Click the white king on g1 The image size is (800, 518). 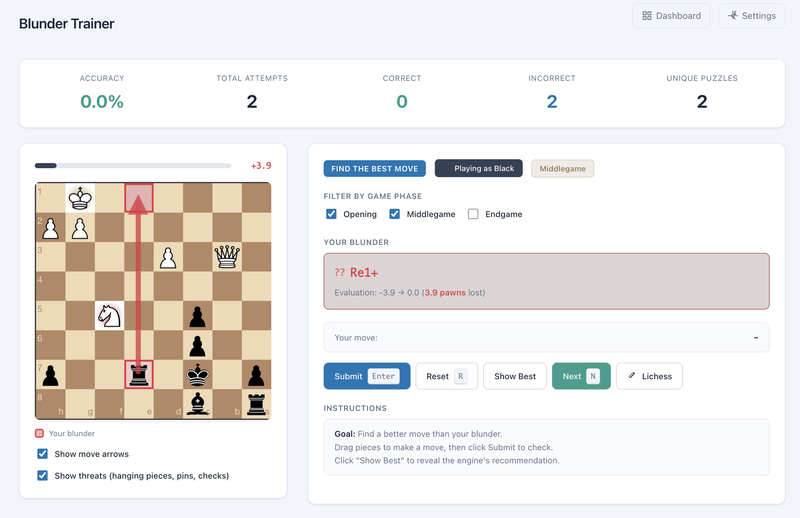[x=80, y=198]
